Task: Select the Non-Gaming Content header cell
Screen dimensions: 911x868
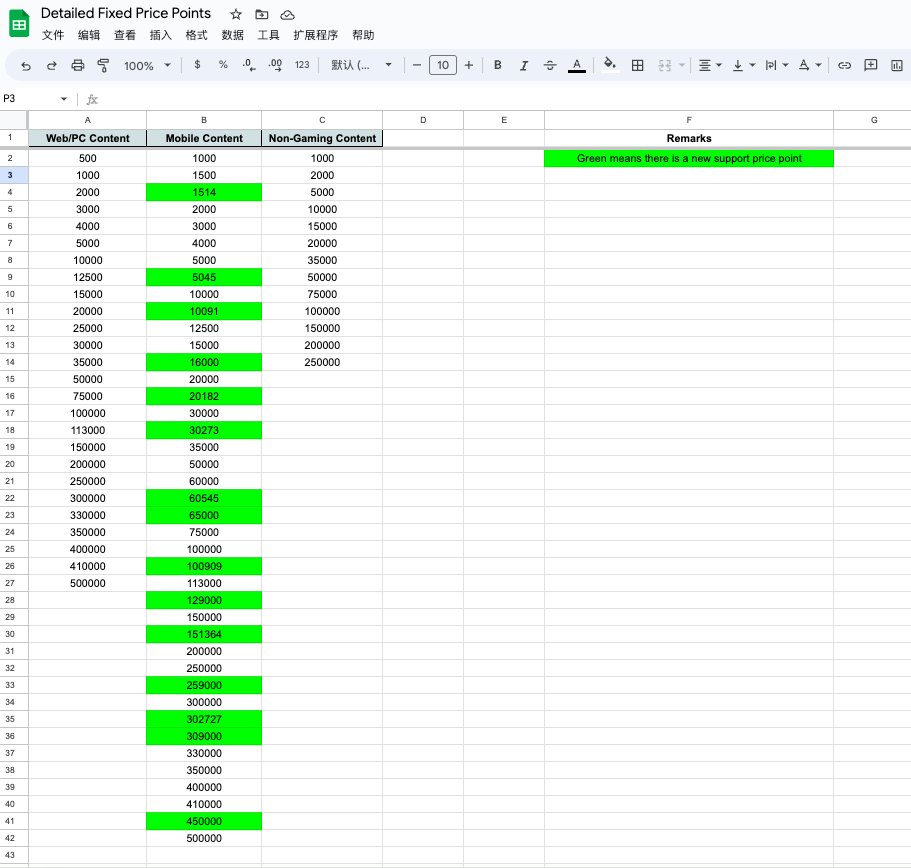Action: 322,138
